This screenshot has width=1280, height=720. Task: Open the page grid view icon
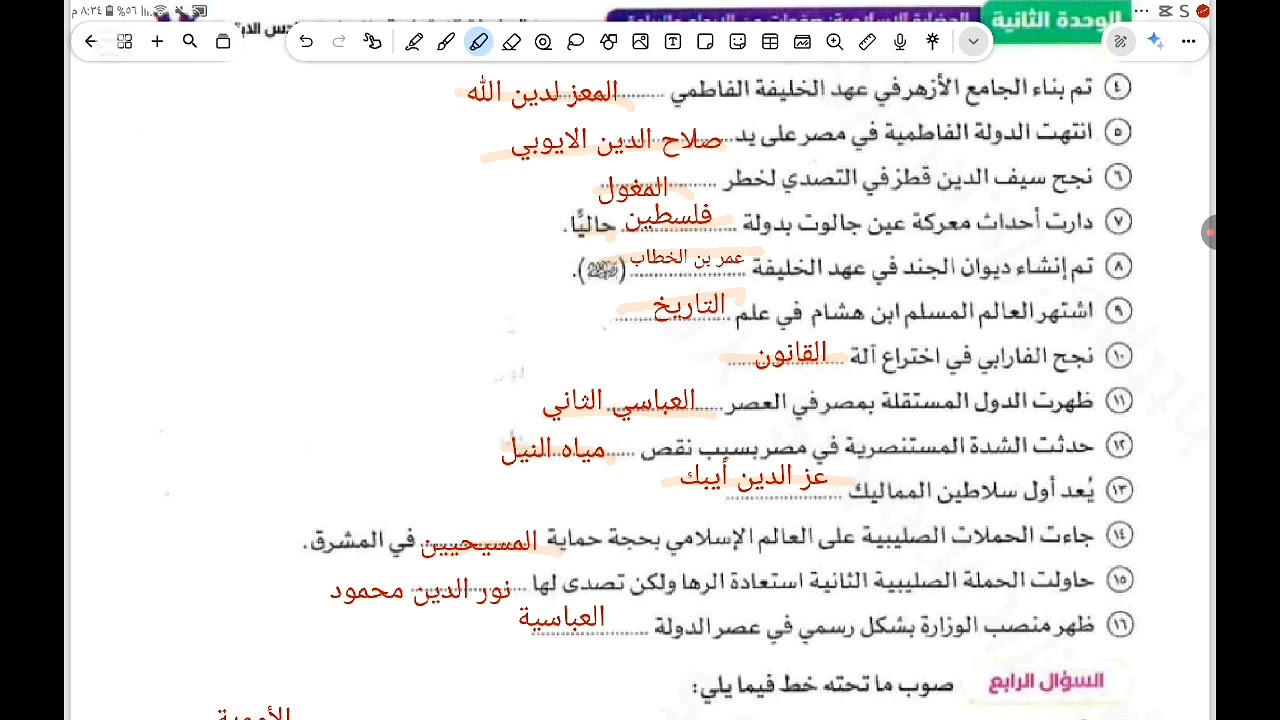pos(124,42)
